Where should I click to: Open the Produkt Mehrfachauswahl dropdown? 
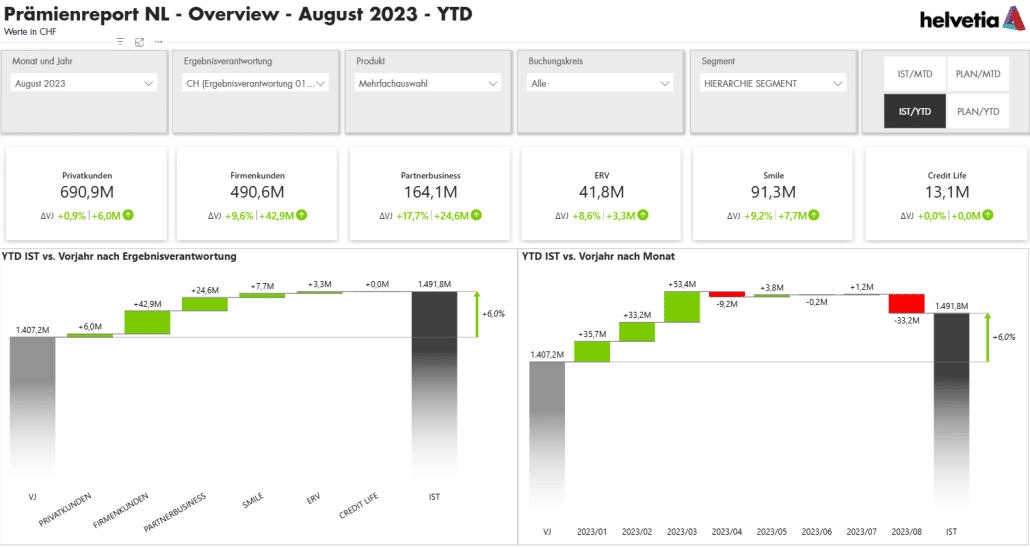(428, 84)
